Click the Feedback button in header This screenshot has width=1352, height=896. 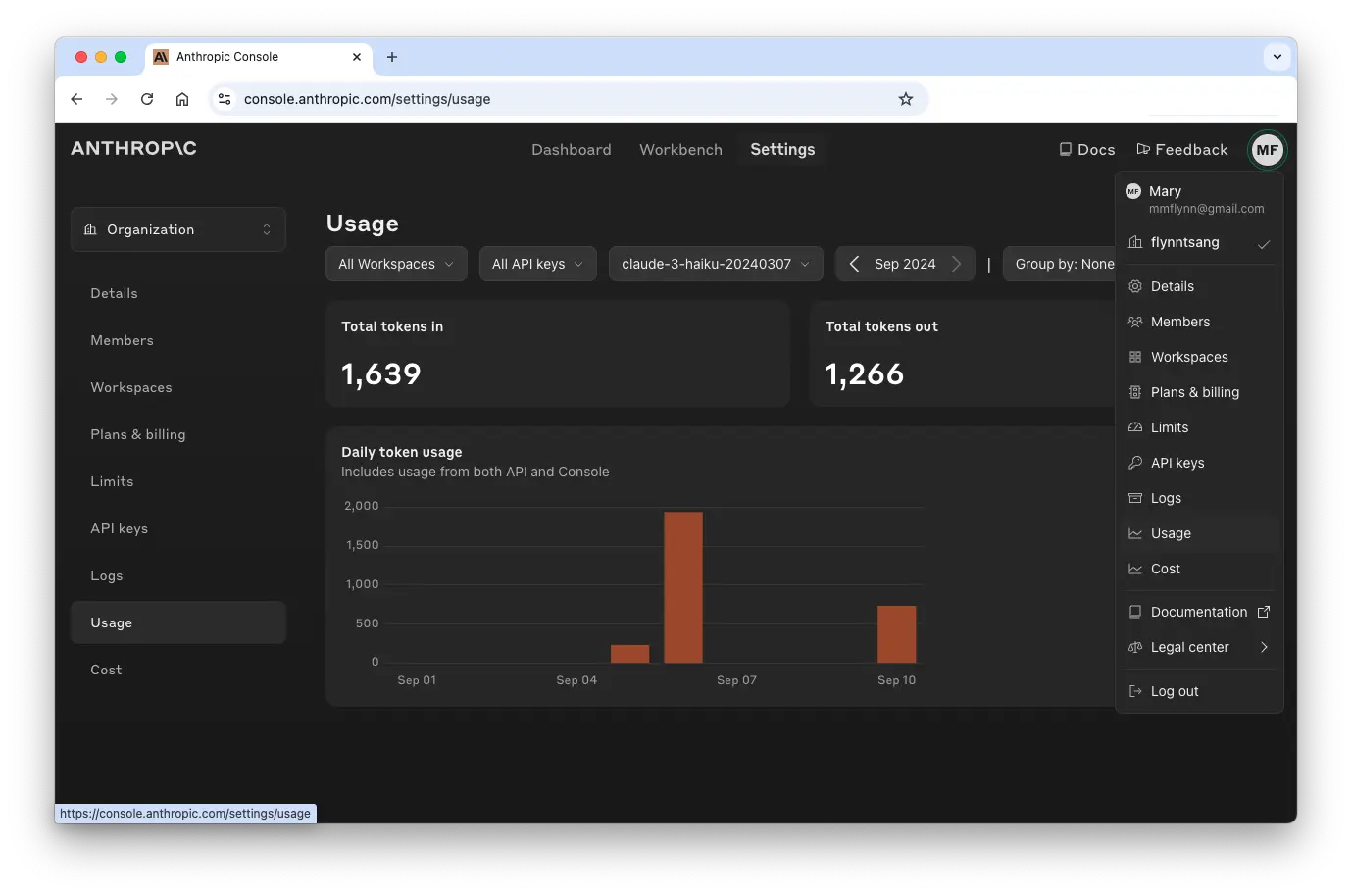1182,149
